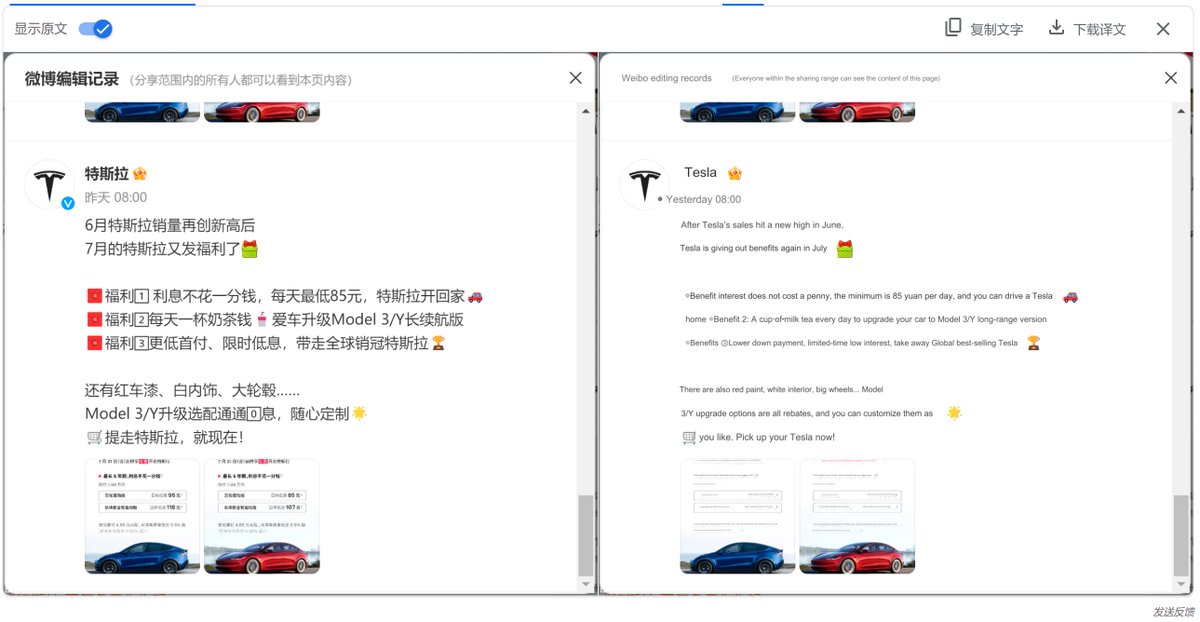The height and width of the screenshot is (622, 1200).
Task: Close the translation viewer
Action: point(1163,29)
